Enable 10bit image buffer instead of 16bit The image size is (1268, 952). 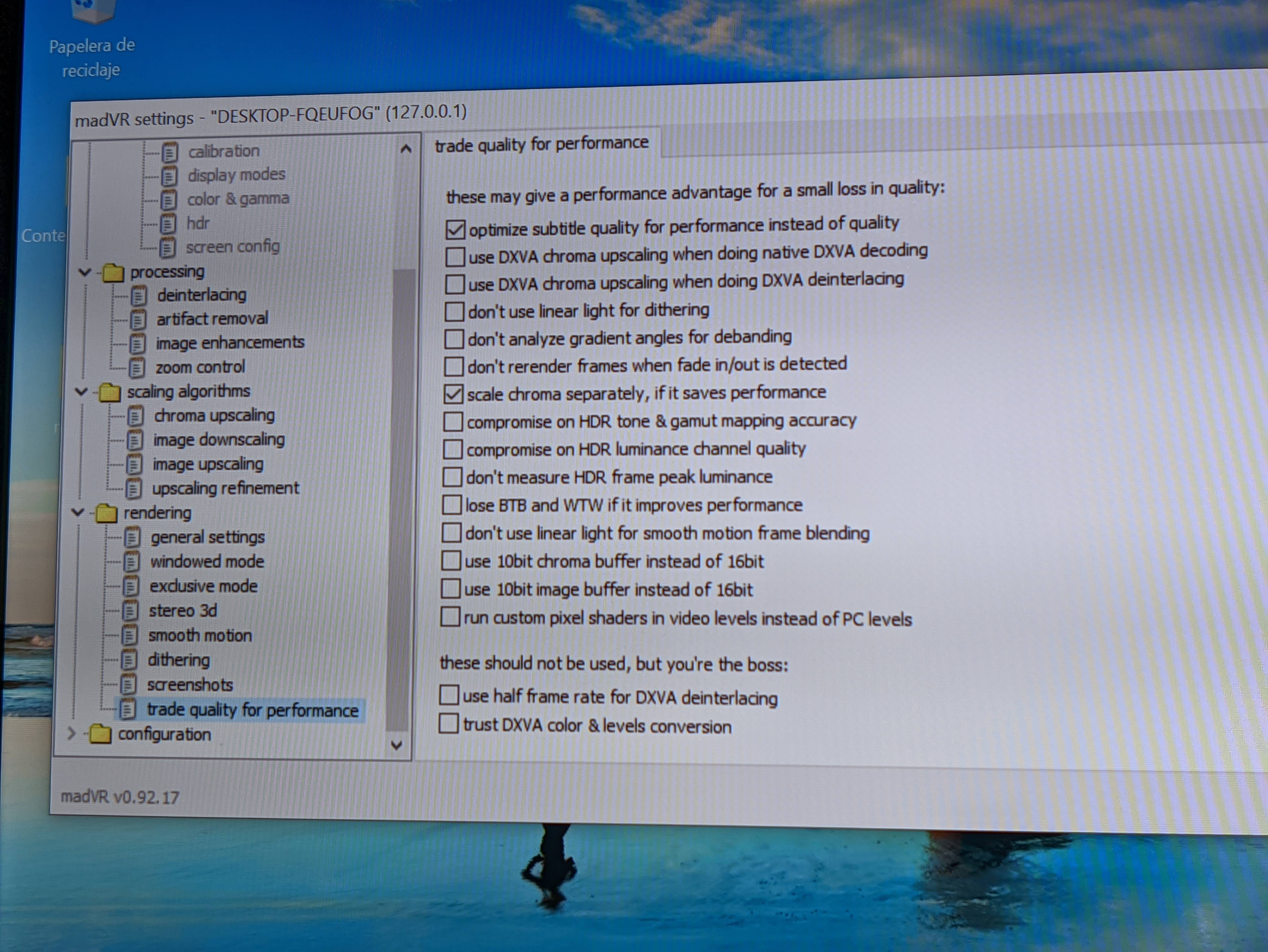pos(450,589)
